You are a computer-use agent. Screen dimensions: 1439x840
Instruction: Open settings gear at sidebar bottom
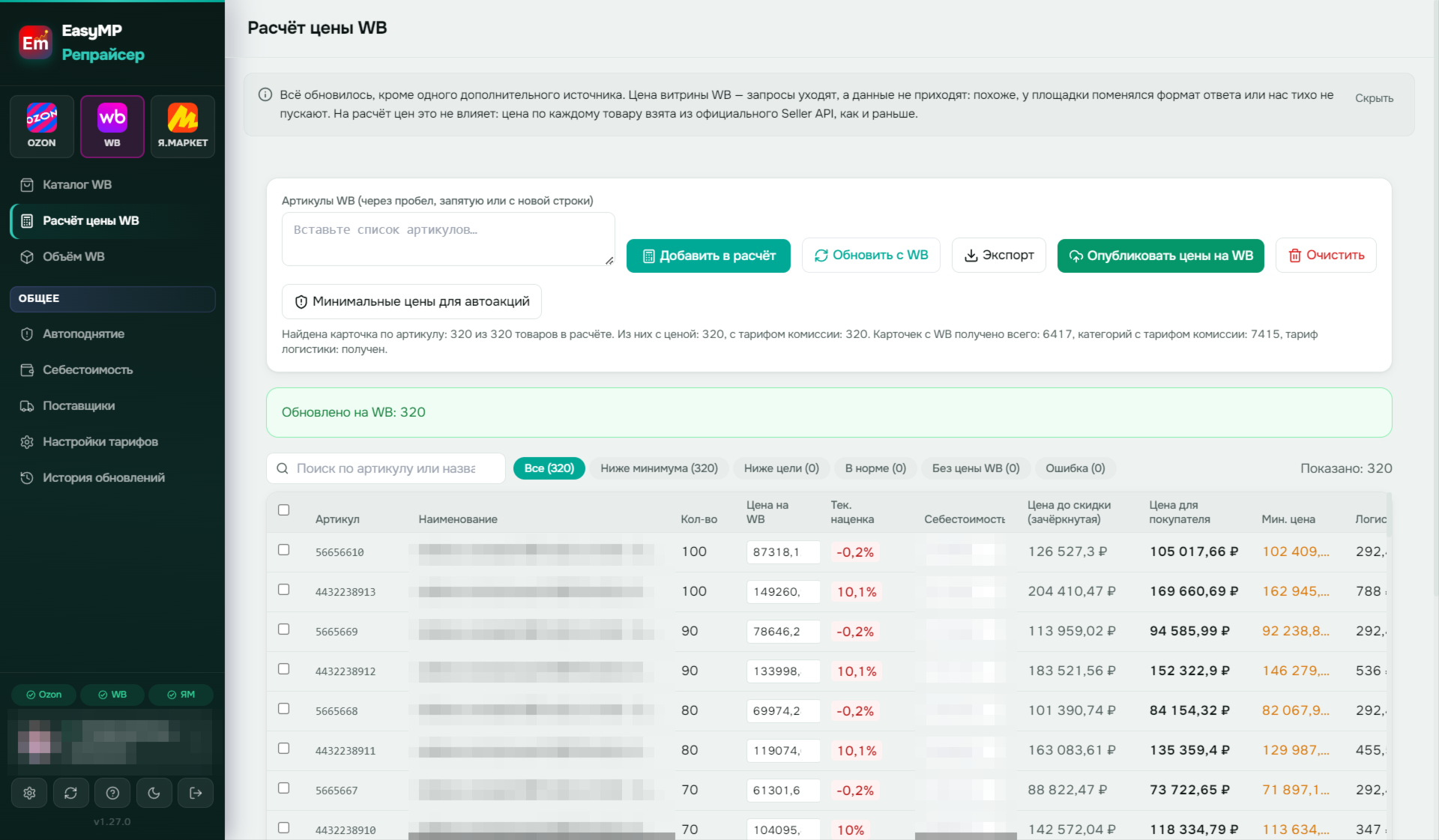click(x=29, y=793)
